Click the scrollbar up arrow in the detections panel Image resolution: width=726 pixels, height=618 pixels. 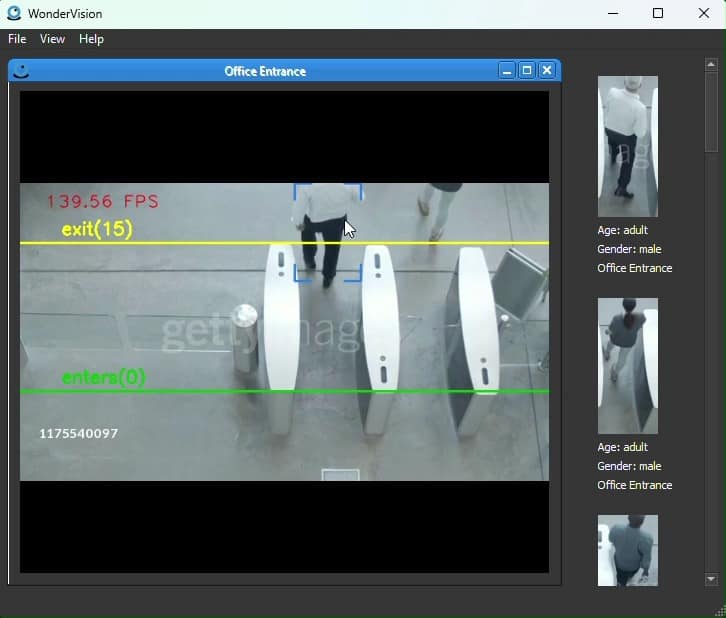pos(711,65)
